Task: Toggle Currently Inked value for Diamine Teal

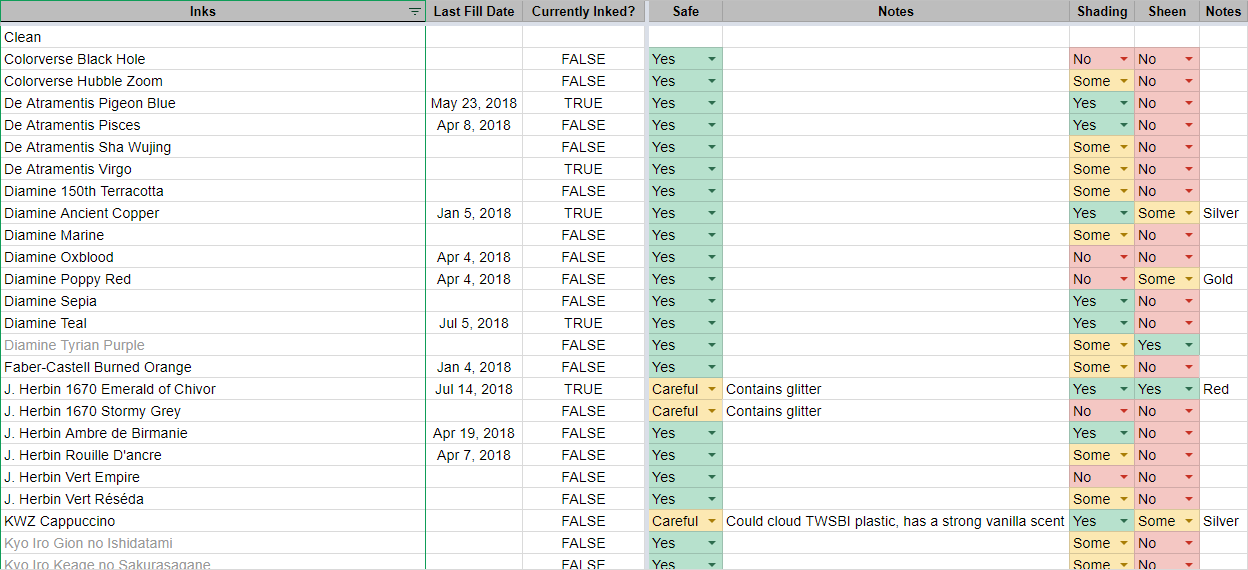Action: (x=583, y=323)
